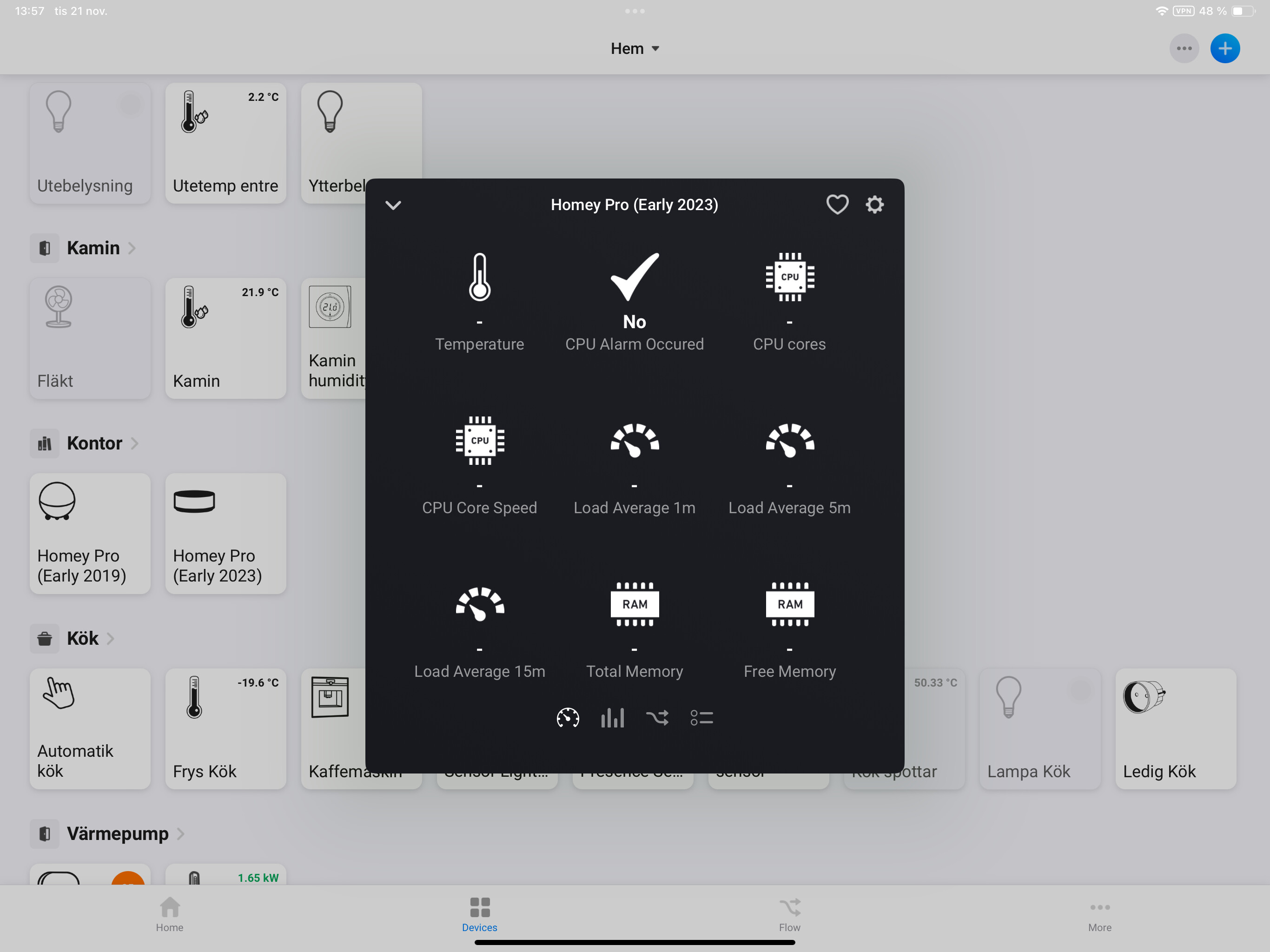This screenshot has height=952, width=1270.
Task: Favorite Homey Pro with heart icon
Action: (x=837, y=205)
